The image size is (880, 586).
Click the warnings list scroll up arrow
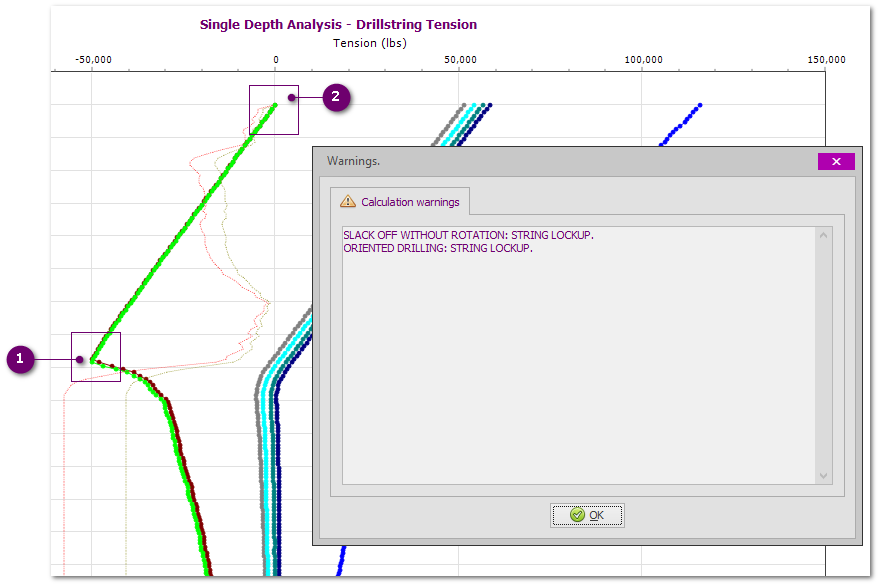pos(824,235)
